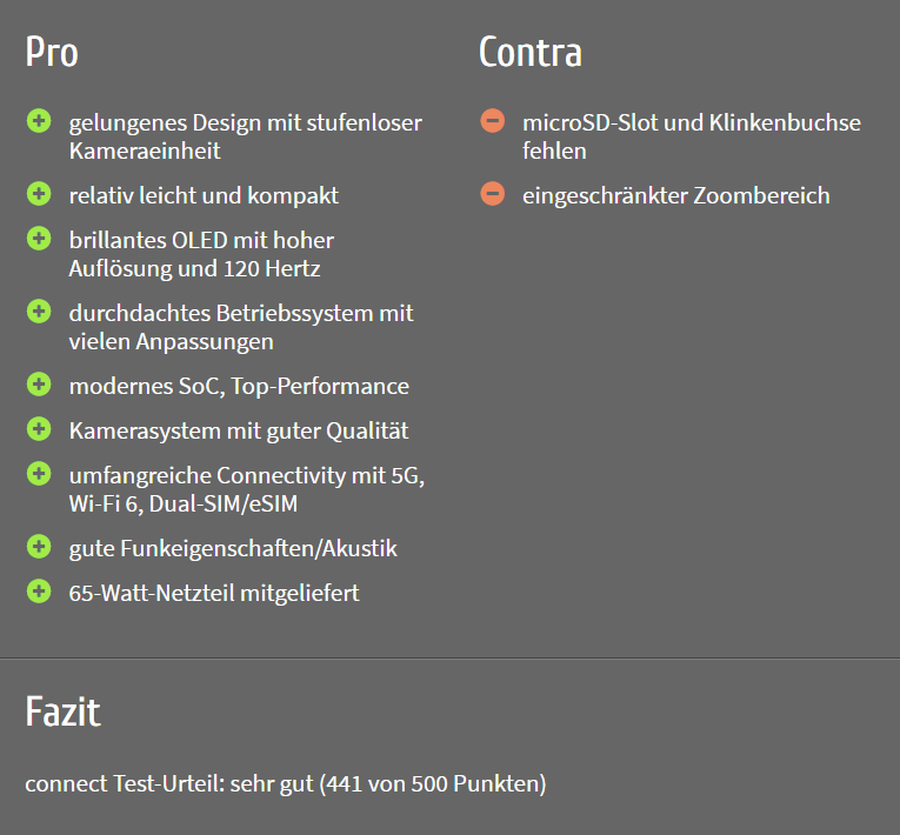
Task: Click the minus icon next to 'eingeschränkter Zoombereich'
Action: pos(492,193)
